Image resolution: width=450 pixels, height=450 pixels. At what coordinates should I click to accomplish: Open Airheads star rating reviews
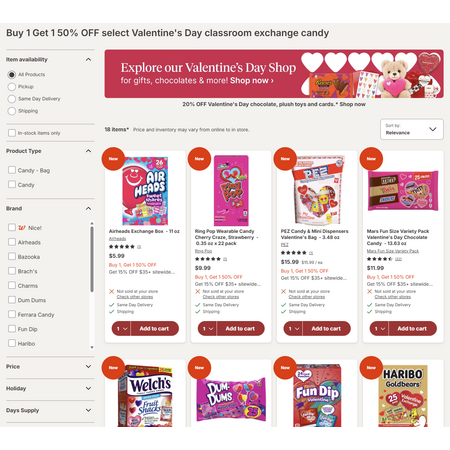[125, 247]
